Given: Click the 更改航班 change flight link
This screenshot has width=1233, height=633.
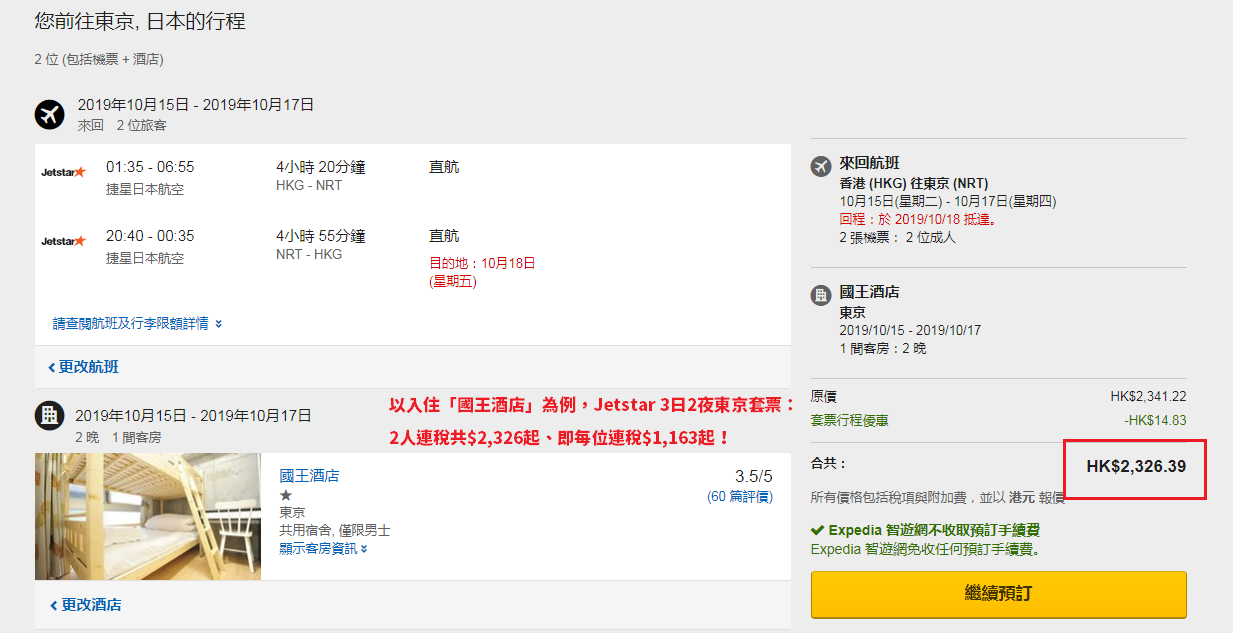Looking at the screenshot, I should (83, 367).
